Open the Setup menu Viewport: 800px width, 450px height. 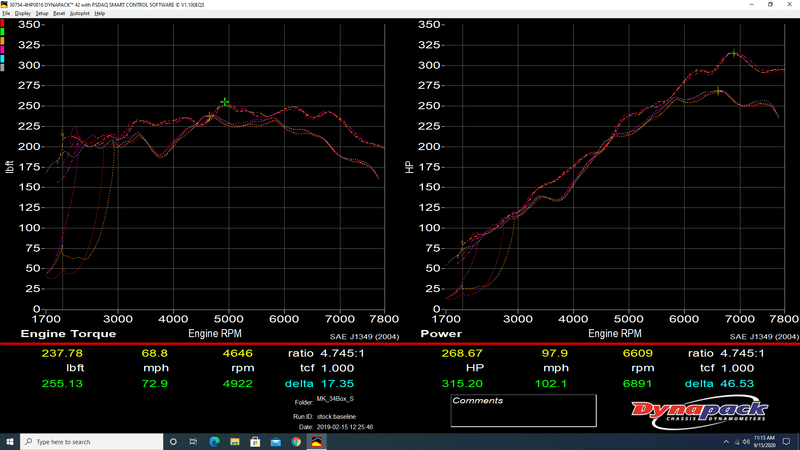[x=42, y=13]
